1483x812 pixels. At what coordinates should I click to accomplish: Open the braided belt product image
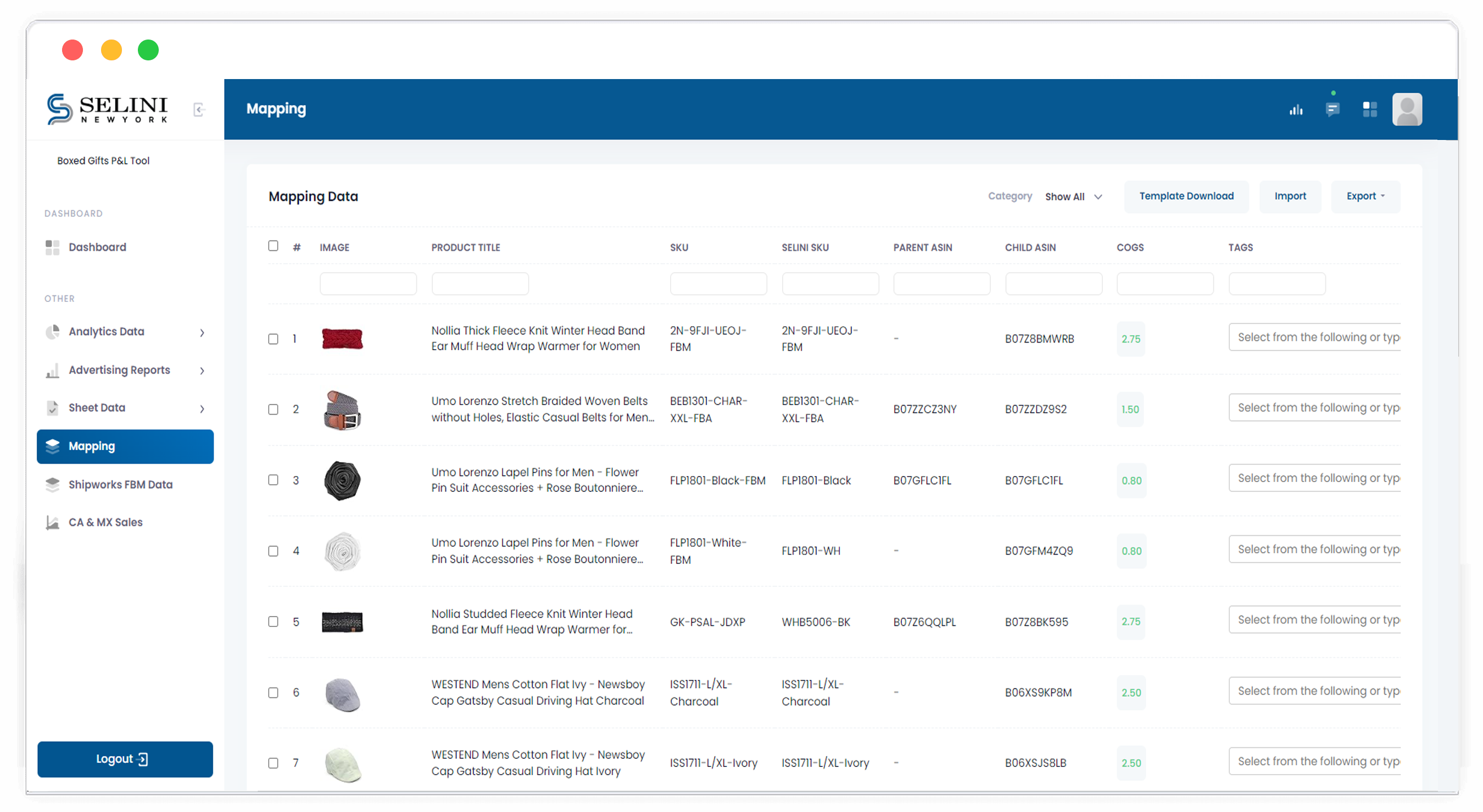click(x=342, y=410)
